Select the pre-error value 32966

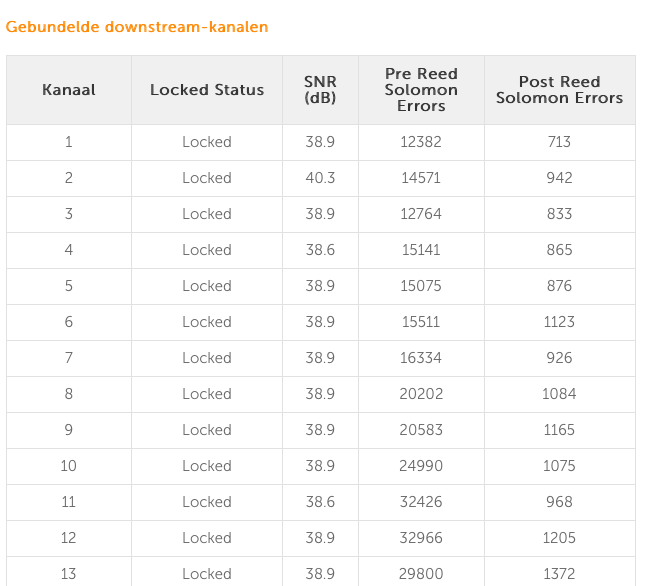421,537
